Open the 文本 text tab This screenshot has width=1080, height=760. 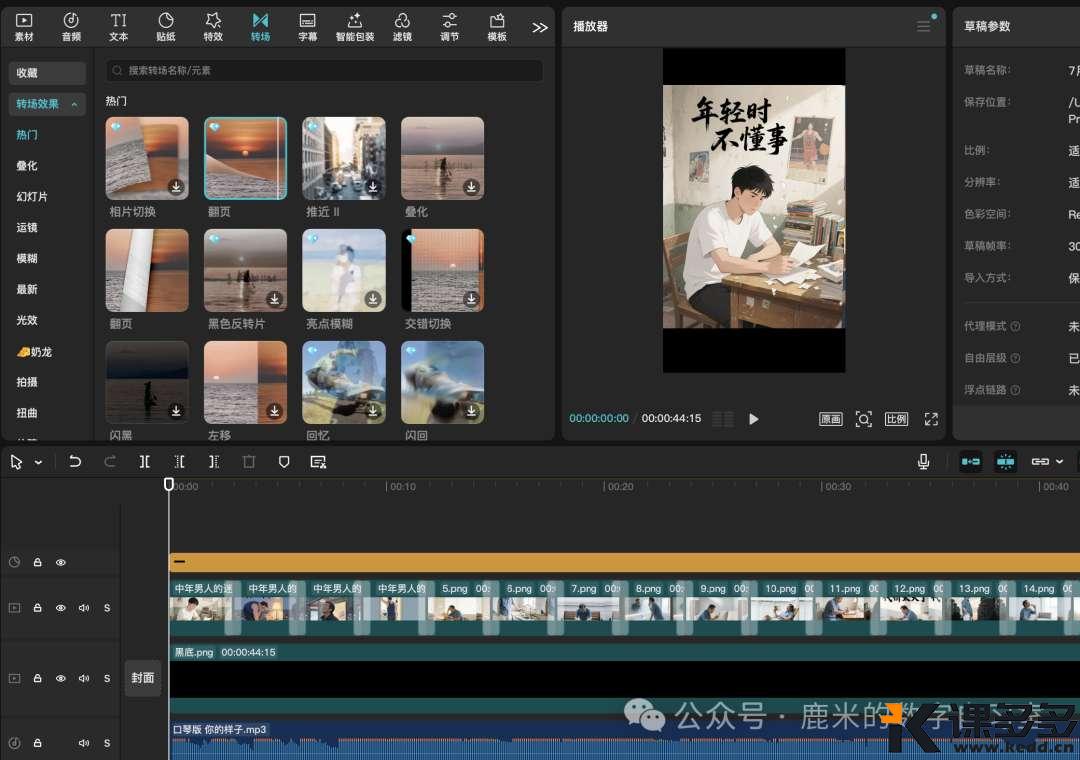(x=118, y=27)
